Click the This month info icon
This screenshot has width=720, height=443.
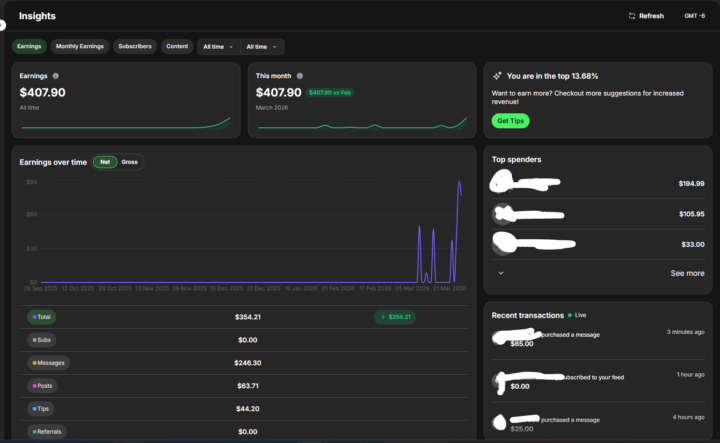[300, 76]
